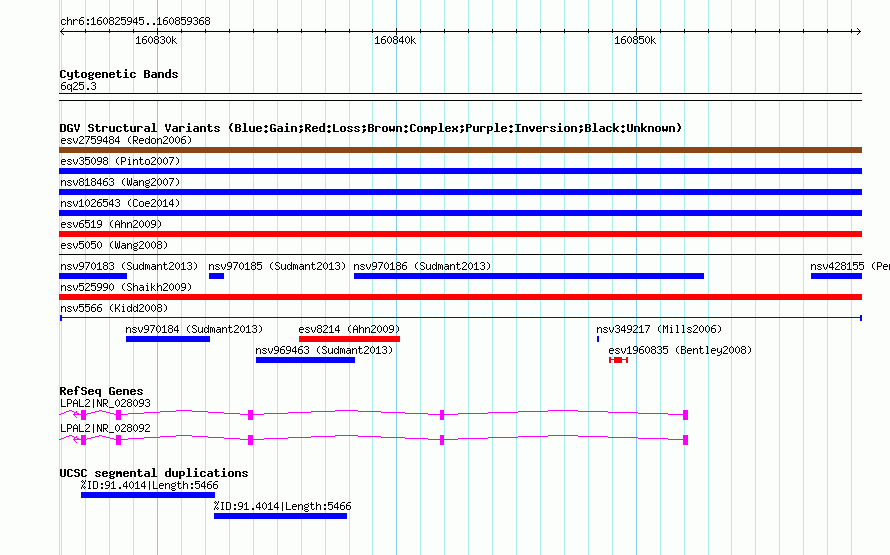This screenshot has height=555, width=890.
Task: Click the esv2759484 (Redon2006) brown complex bar
Action: (460, 150)
